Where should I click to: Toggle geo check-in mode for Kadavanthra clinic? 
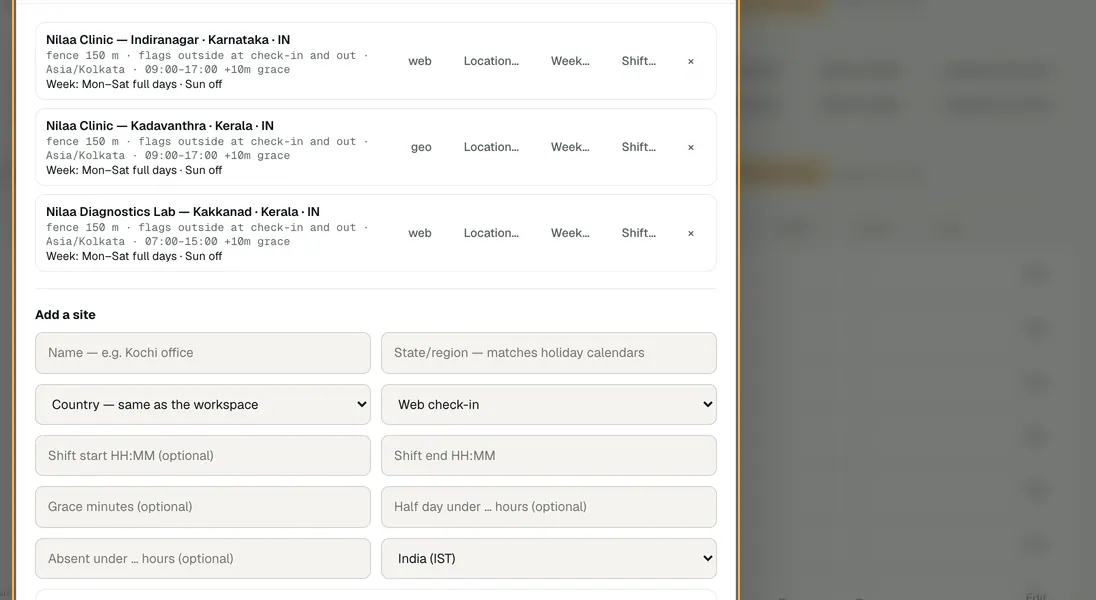421,147
